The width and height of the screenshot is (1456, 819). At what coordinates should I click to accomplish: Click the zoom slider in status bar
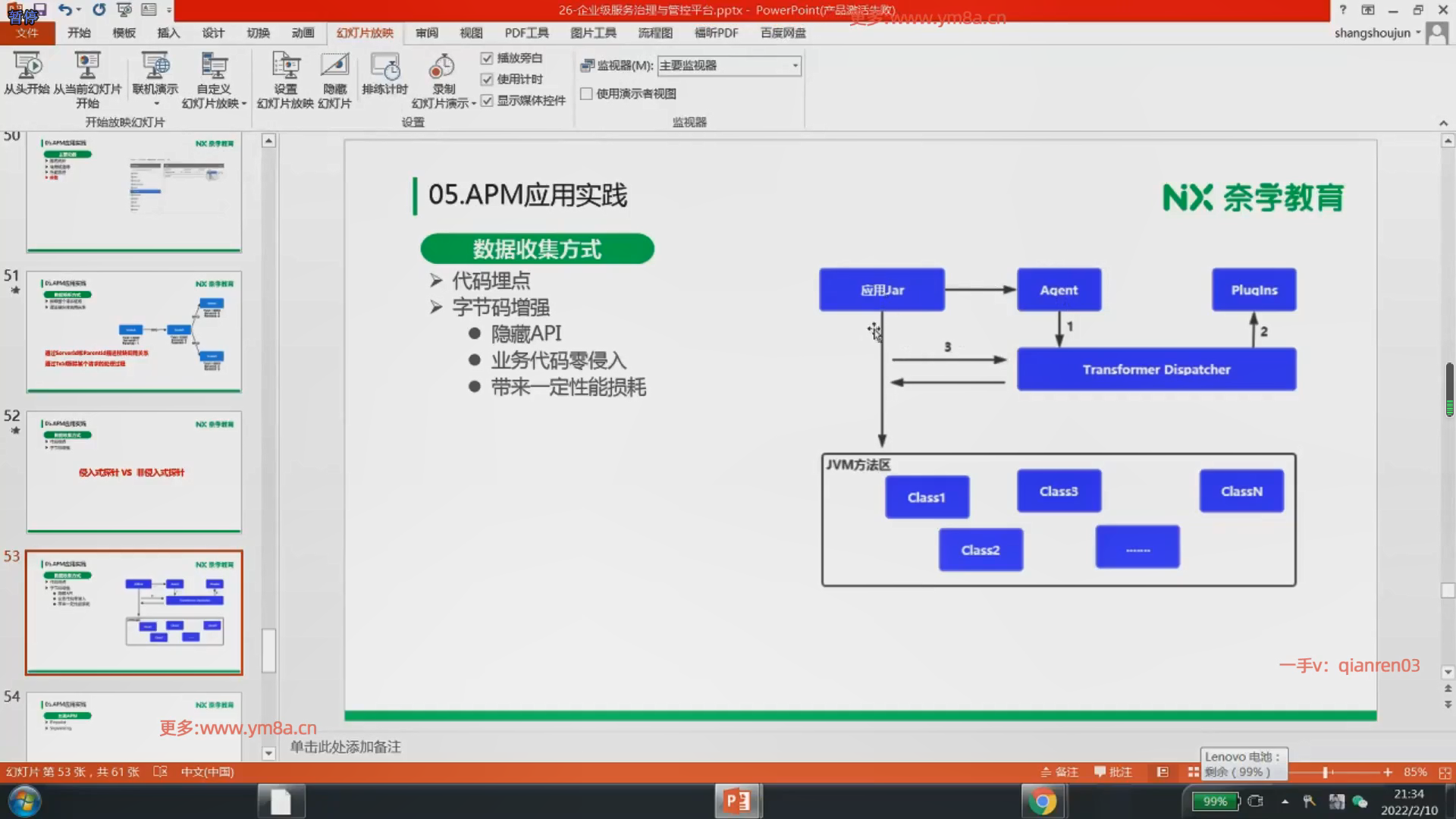coord(1326,772)
